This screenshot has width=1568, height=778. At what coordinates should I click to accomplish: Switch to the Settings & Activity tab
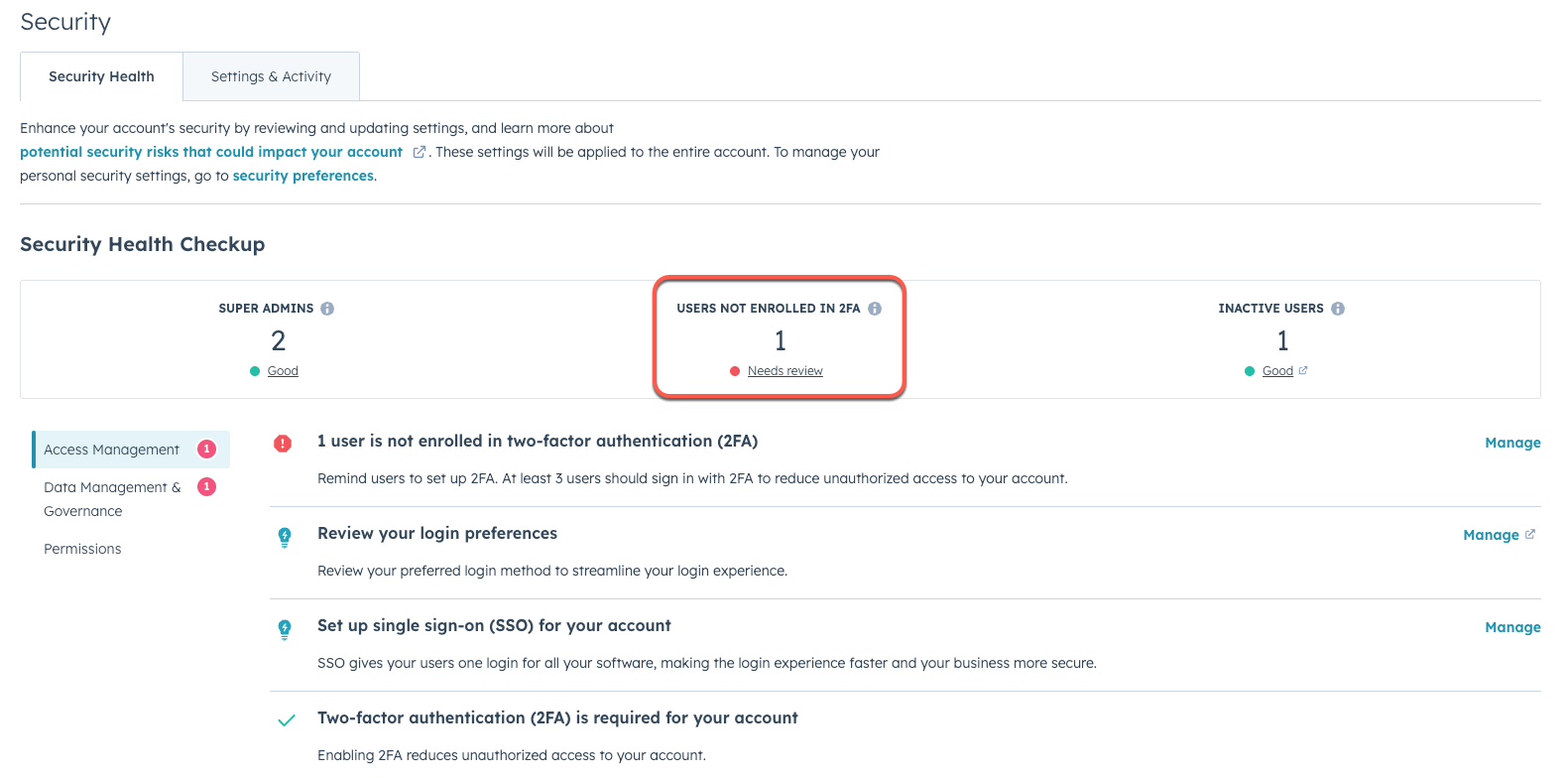pyautogui.click(x=270, y=75)
